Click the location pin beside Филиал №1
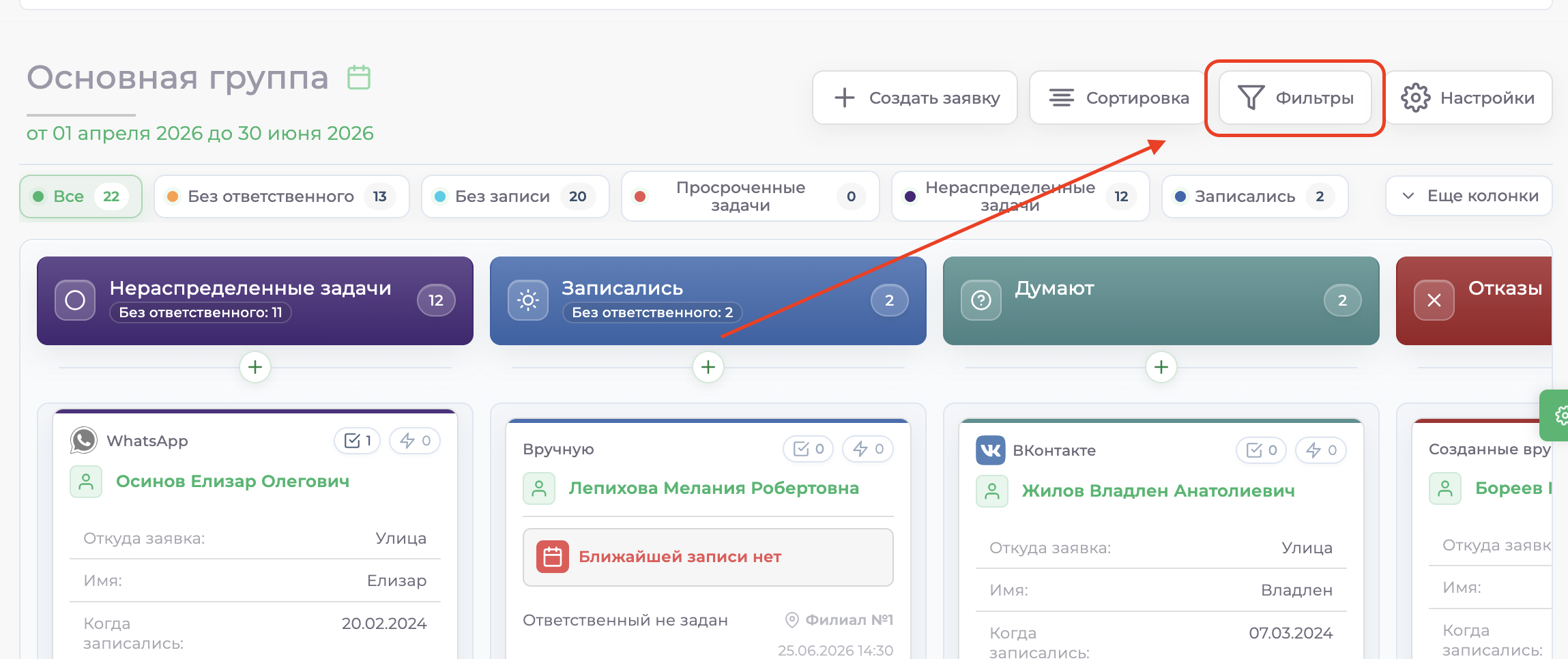This screenshot has width=1568, height=659. pyautogui.click(x=792, y=620)
